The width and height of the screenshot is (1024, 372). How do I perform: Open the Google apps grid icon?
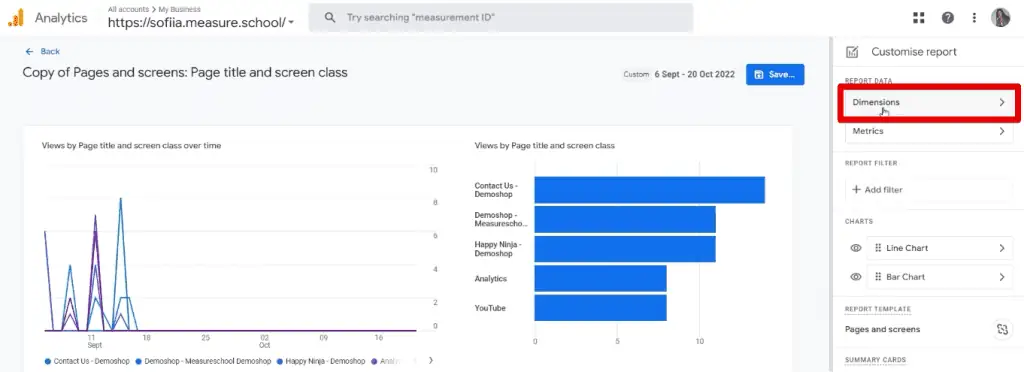pos(919,18)
